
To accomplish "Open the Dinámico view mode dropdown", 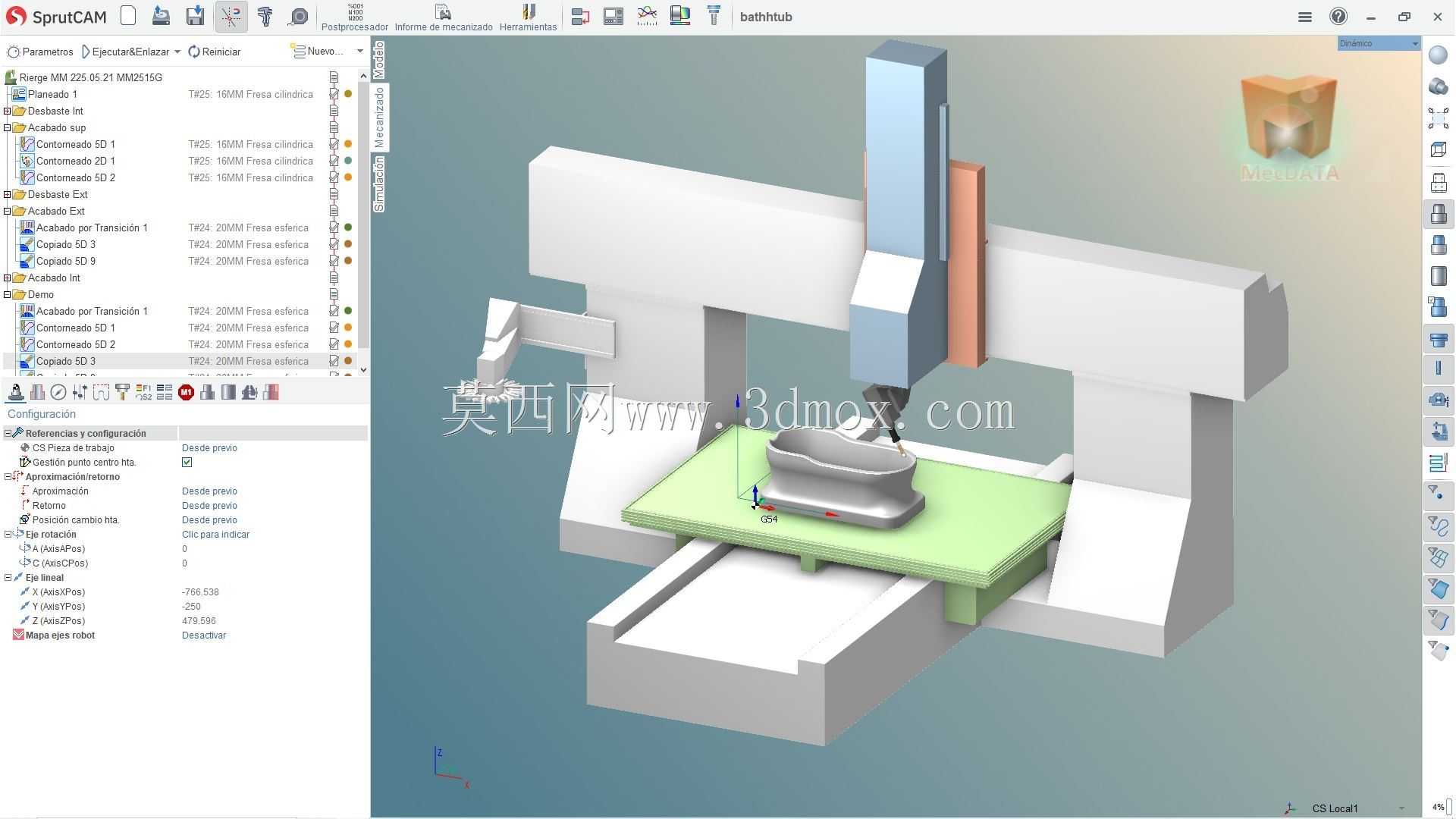I will click(1379, 43).
